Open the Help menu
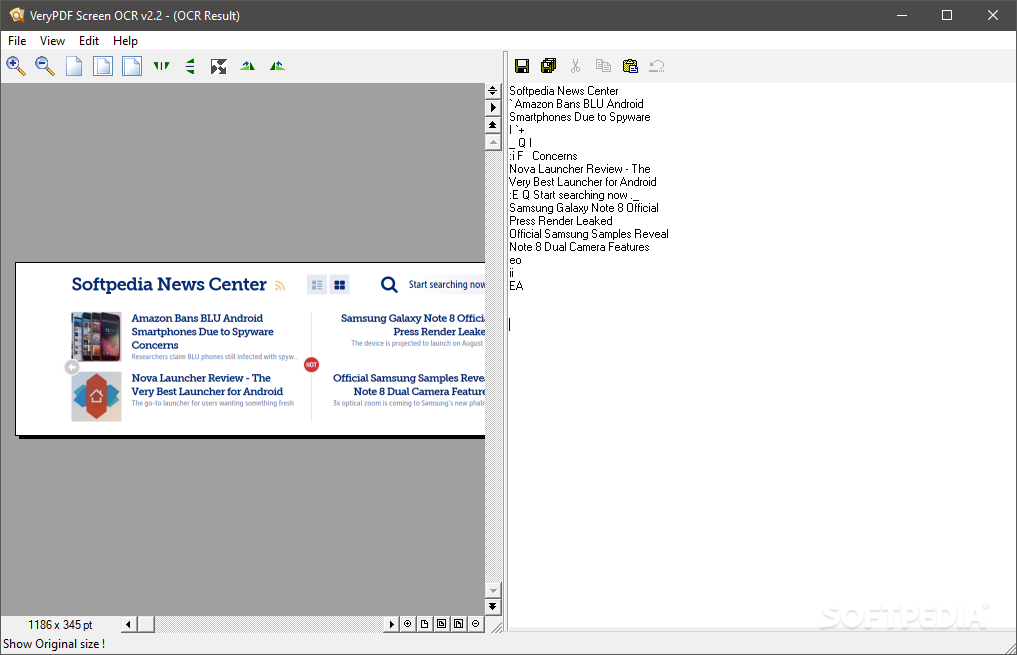1017x655 pixels. click(x=125, y=41)
